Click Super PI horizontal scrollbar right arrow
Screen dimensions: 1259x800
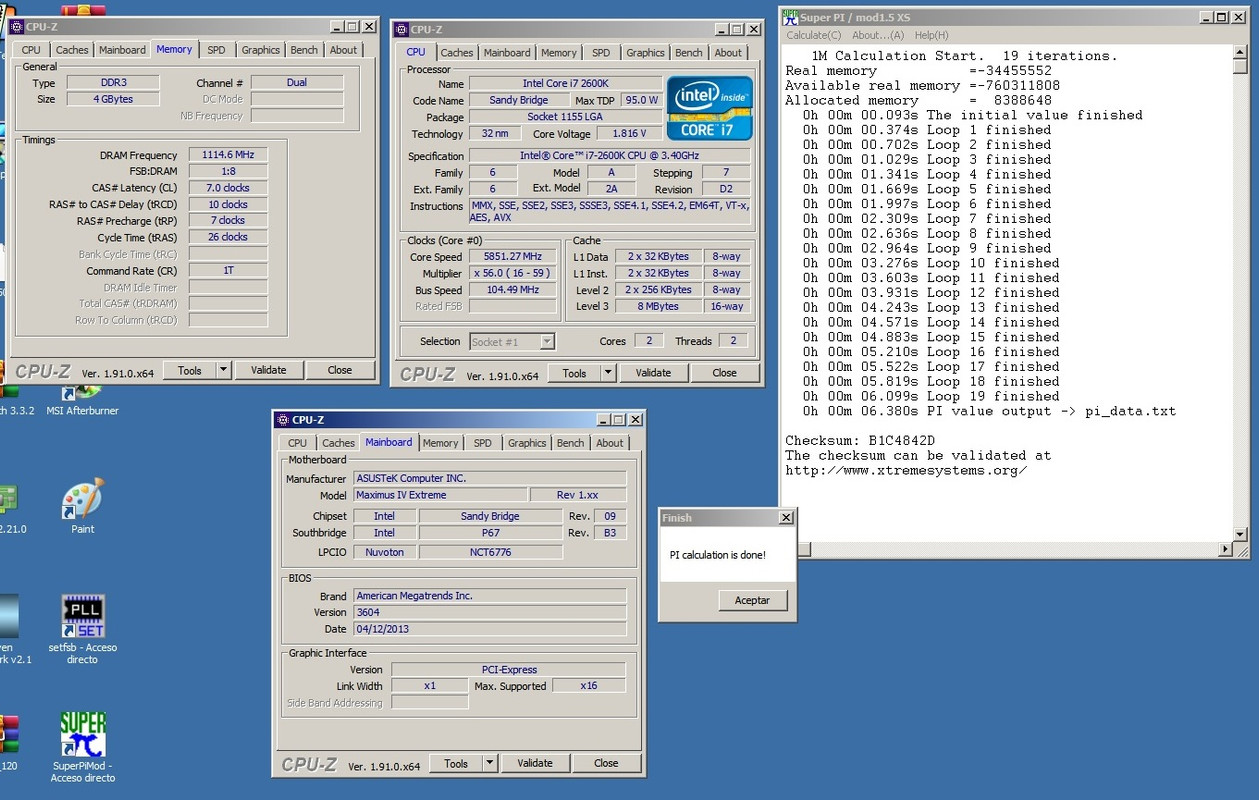point(1227,550)
